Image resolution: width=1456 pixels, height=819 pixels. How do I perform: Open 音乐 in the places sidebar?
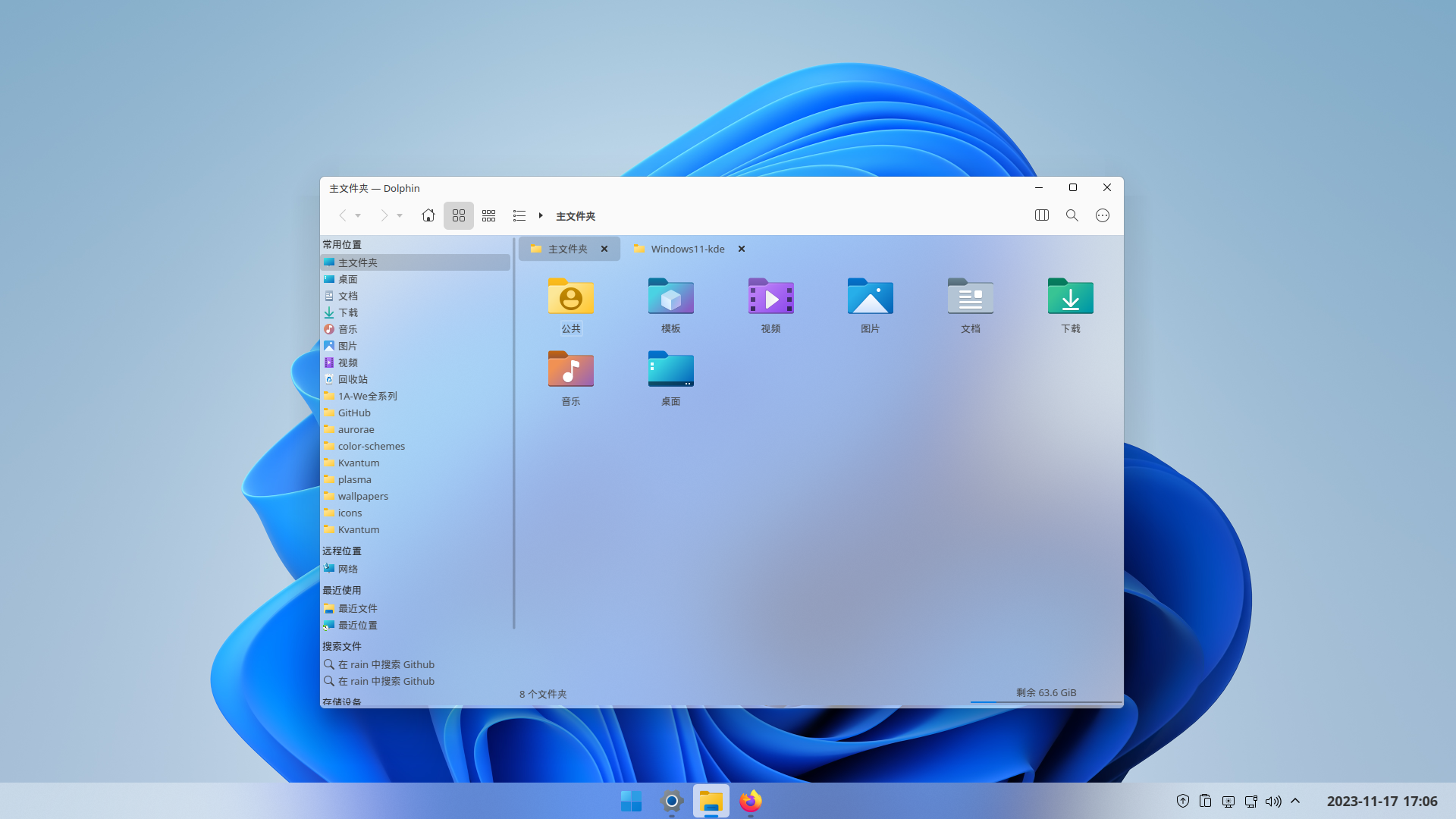click(x=416, y=329)
